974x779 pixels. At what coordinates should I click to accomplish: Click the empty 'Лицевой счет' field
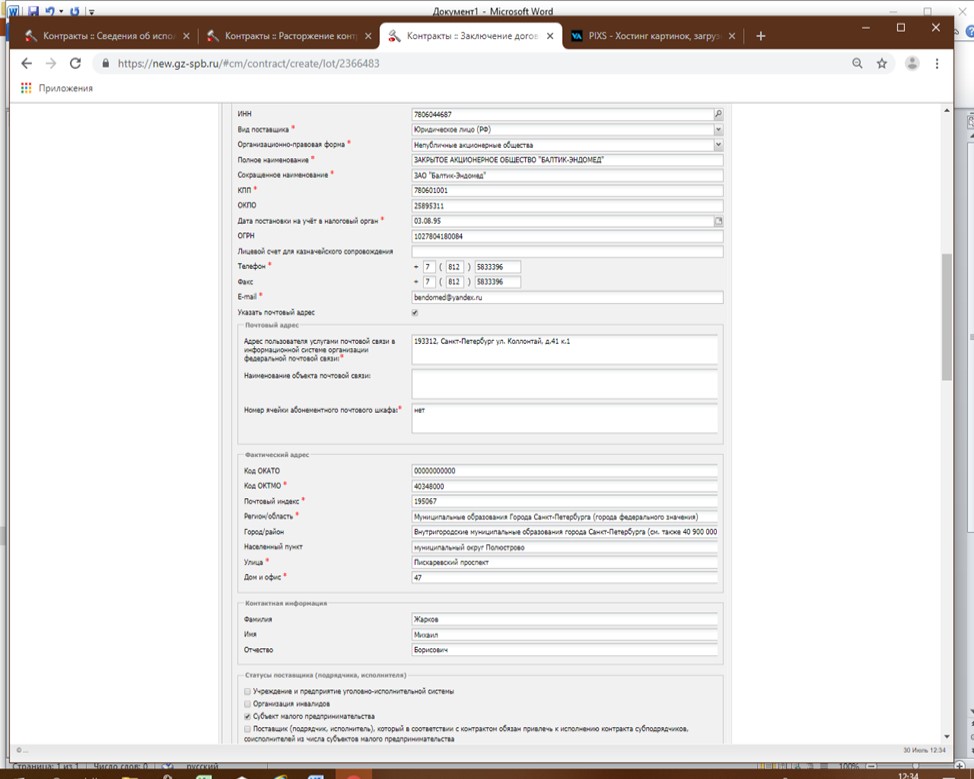pyautogui.click(x=567, y=252)
